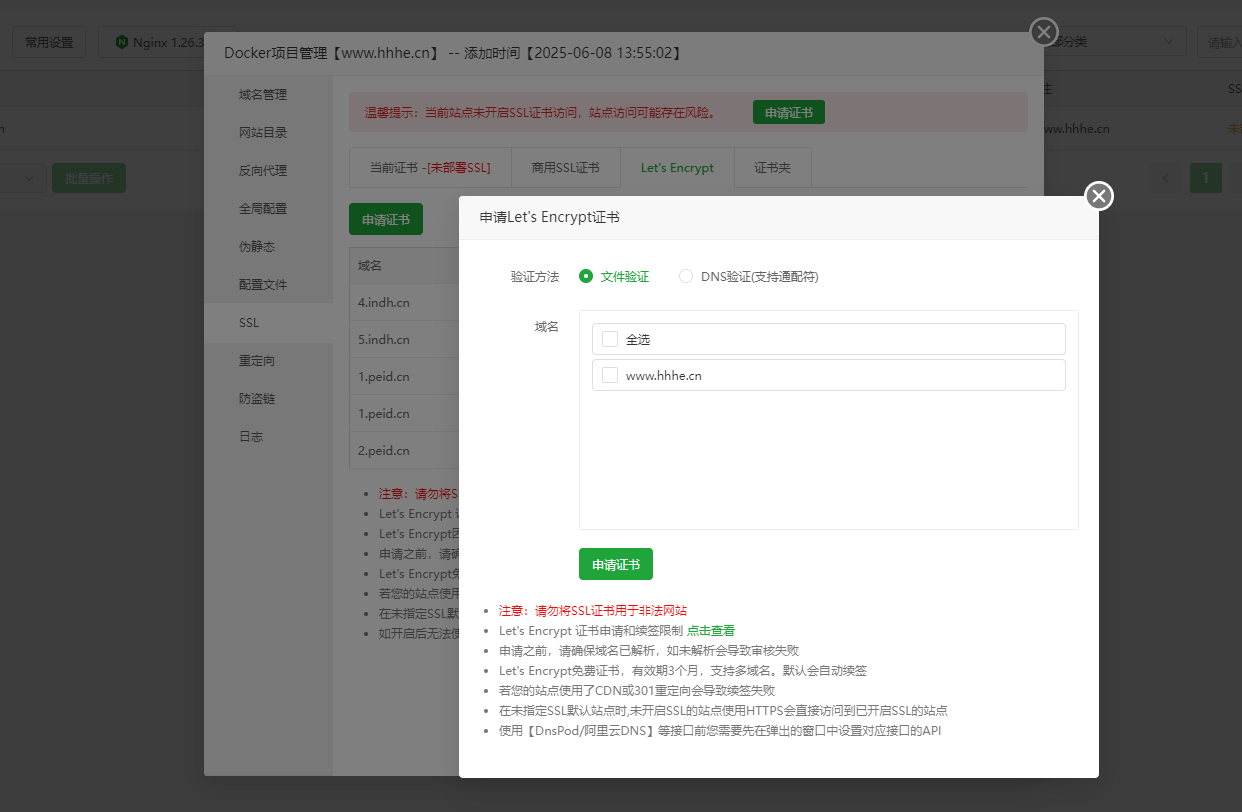The height and width of the screenshot is (812, 1242).
Task: Click the 2.peid.cn table row
Action: point(404,451)
